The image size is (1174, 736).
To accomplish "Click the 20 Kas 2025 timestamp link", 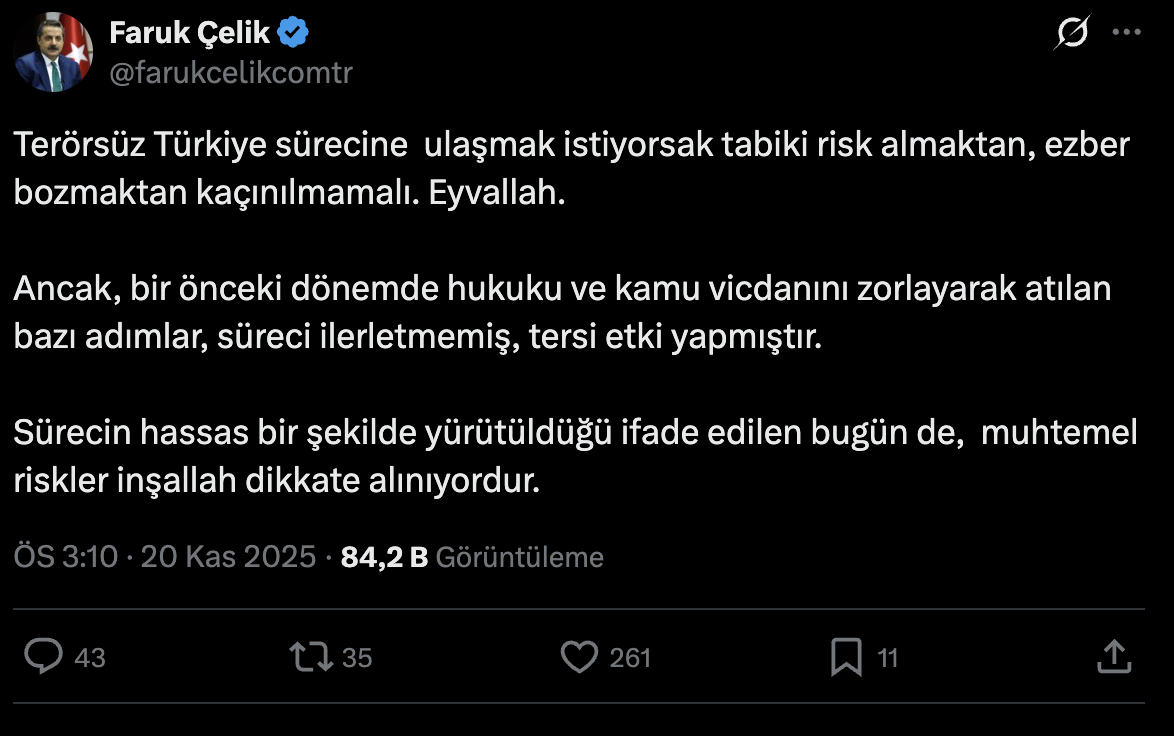I will (x=226, y=556).
